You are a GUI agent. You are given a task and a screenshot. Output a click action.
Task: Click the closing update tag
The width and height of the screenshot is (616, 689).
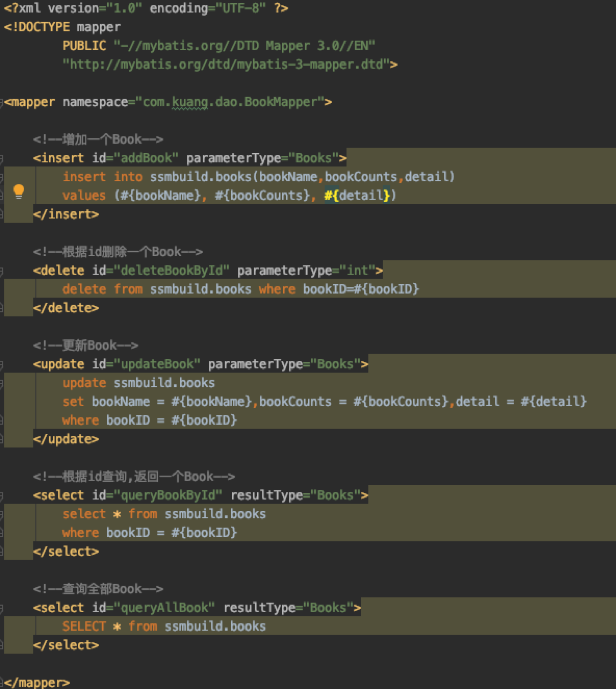click(66, 439)
